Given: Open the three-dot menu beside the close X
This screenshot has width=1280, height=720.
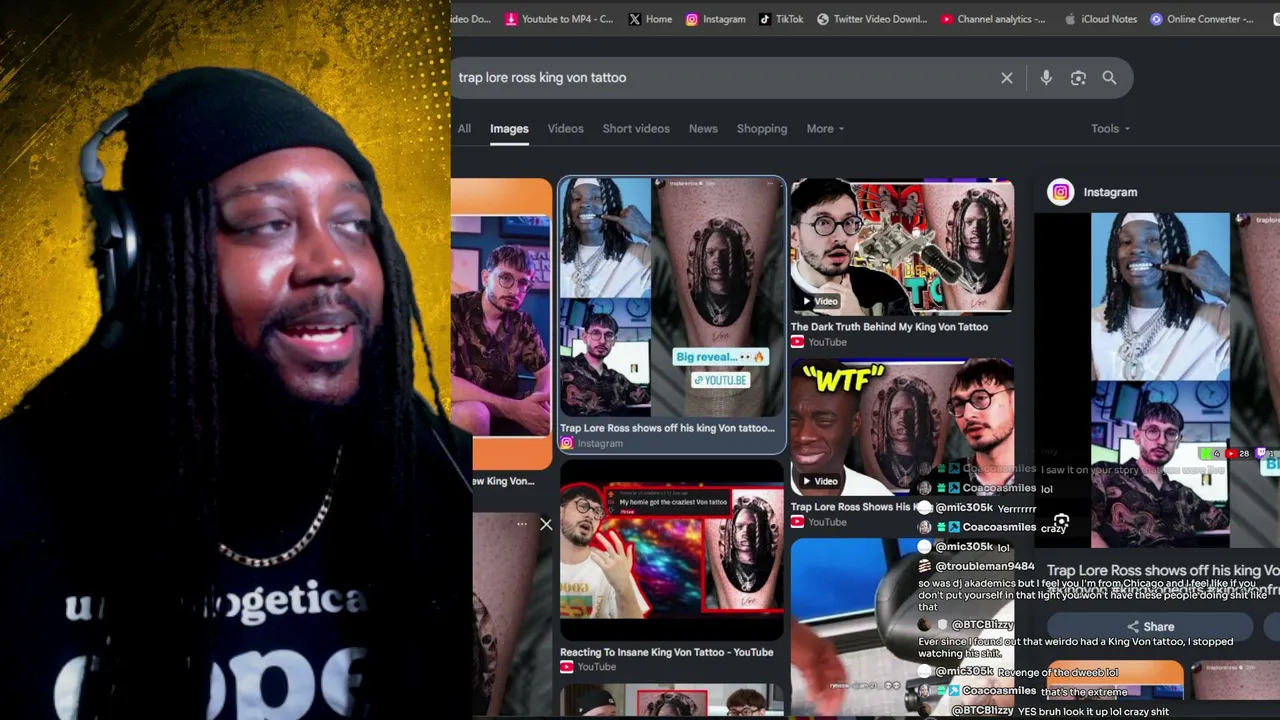Looking at the screenshot, I should (x=521, y=524).
